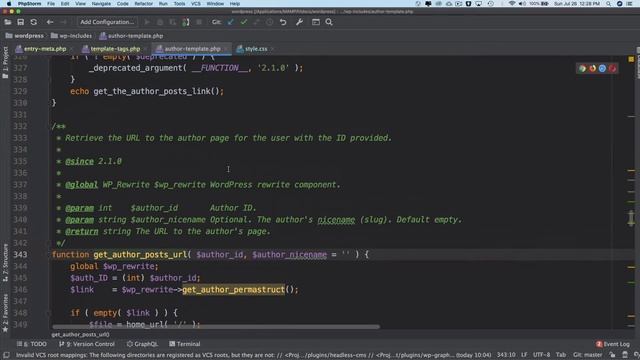Toggle the read-only lock icon in status bar
This screenshot has width=640, height=360.
612,355
